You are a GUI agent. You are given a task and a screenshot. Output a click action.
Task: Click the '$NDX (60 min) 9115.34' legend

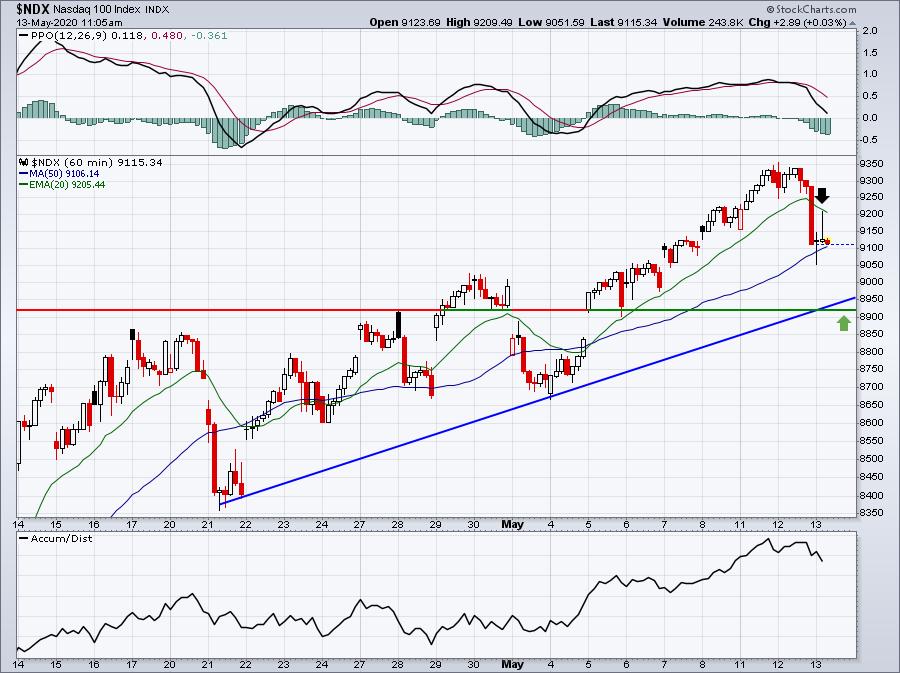click(97, 162)
